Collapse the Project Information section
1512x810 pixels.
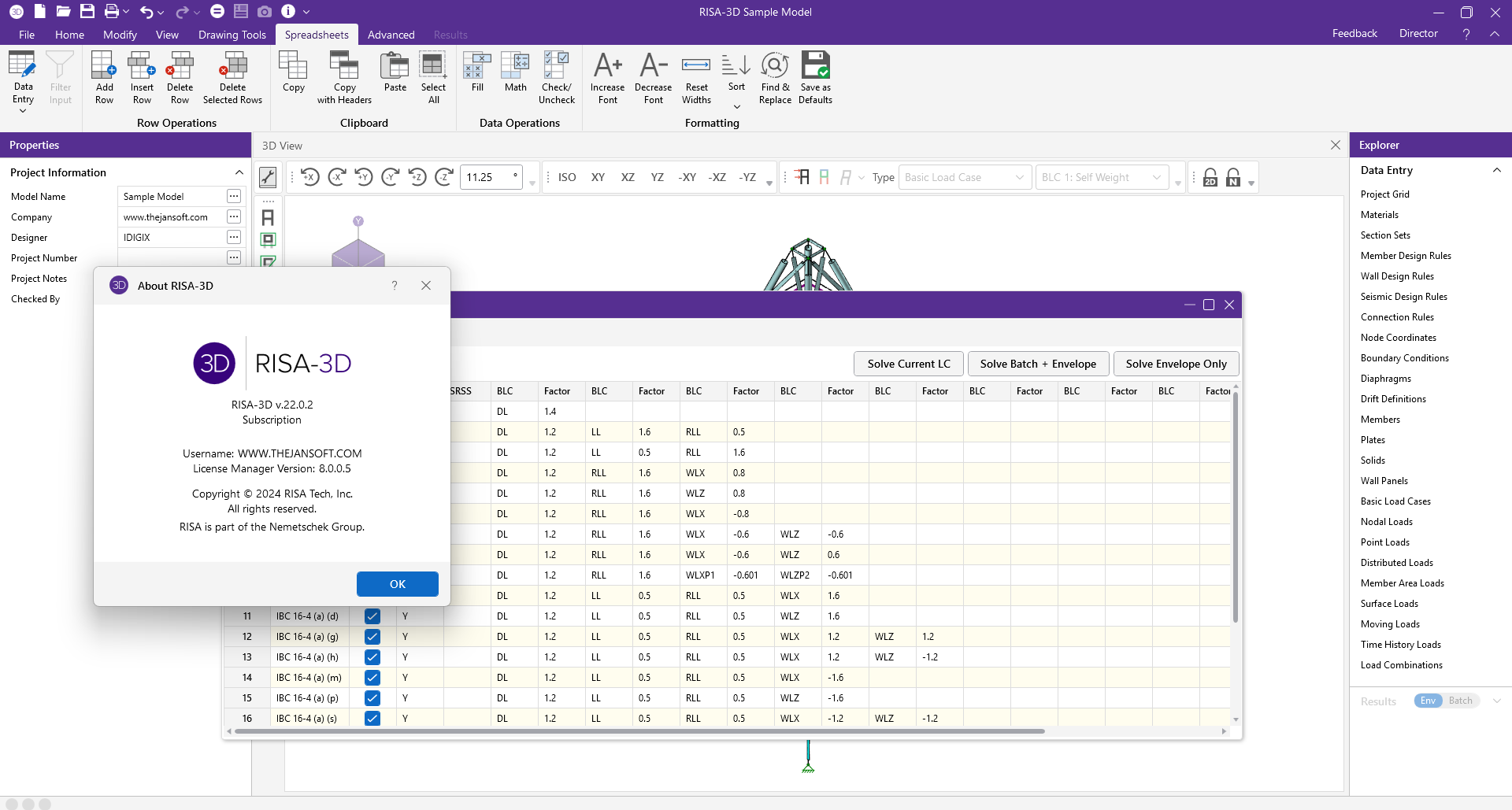point(239,172)
